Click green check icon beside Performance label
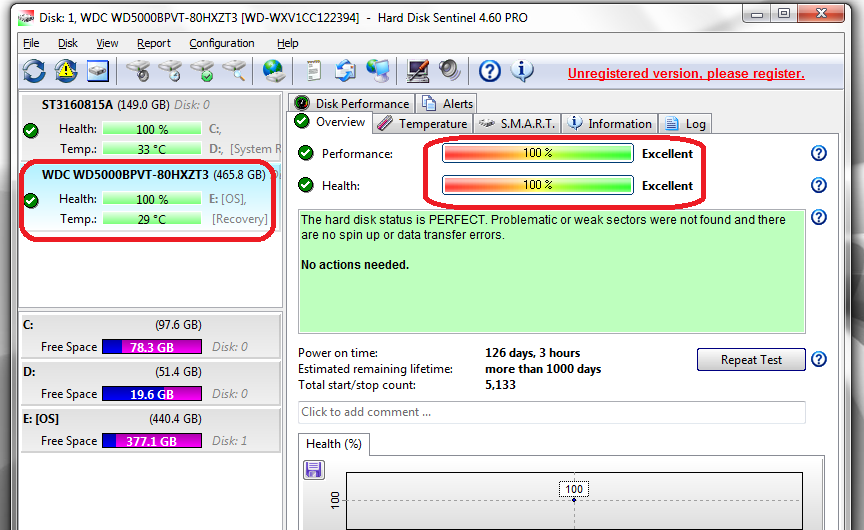Viewport: 864px width, 530px height. click(x=306, y=153)
